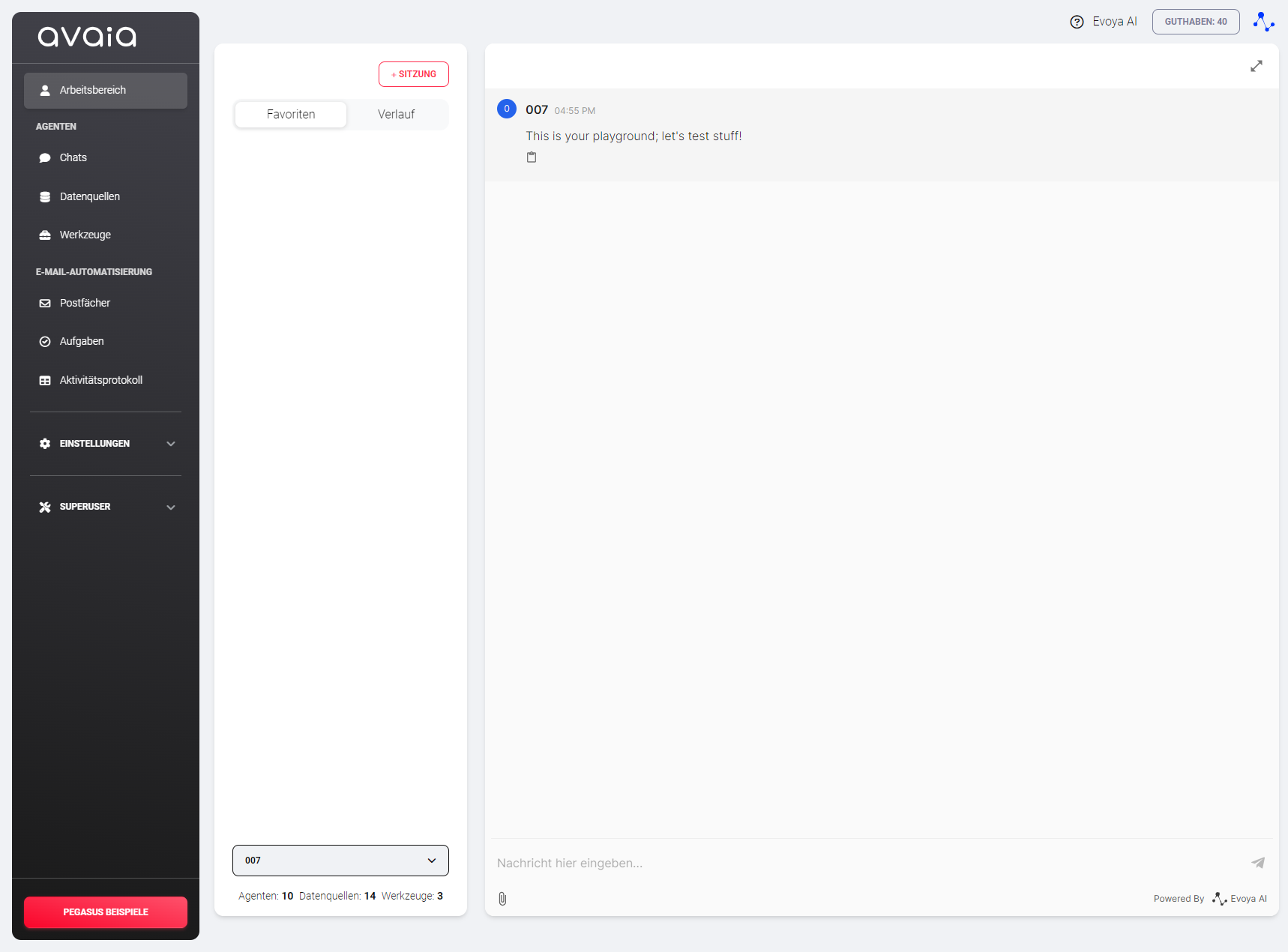Open the 007 agent selector dropdown

340,861
